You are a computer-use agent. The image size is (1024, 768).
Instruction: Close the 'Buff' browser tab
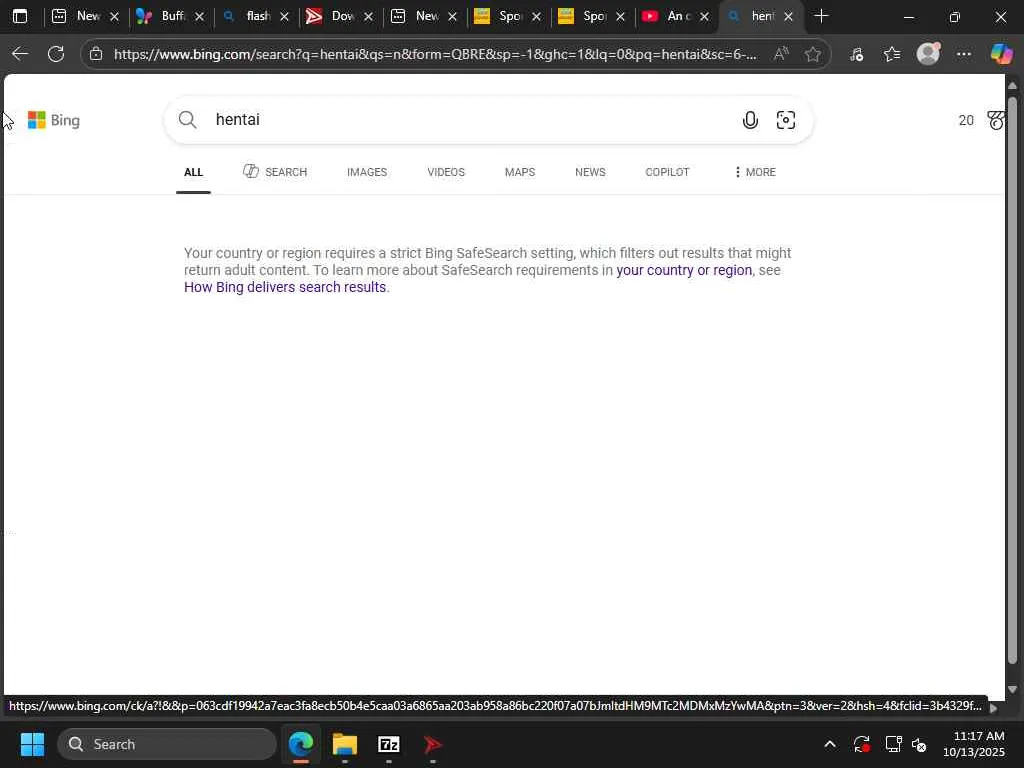click(199, 16)
